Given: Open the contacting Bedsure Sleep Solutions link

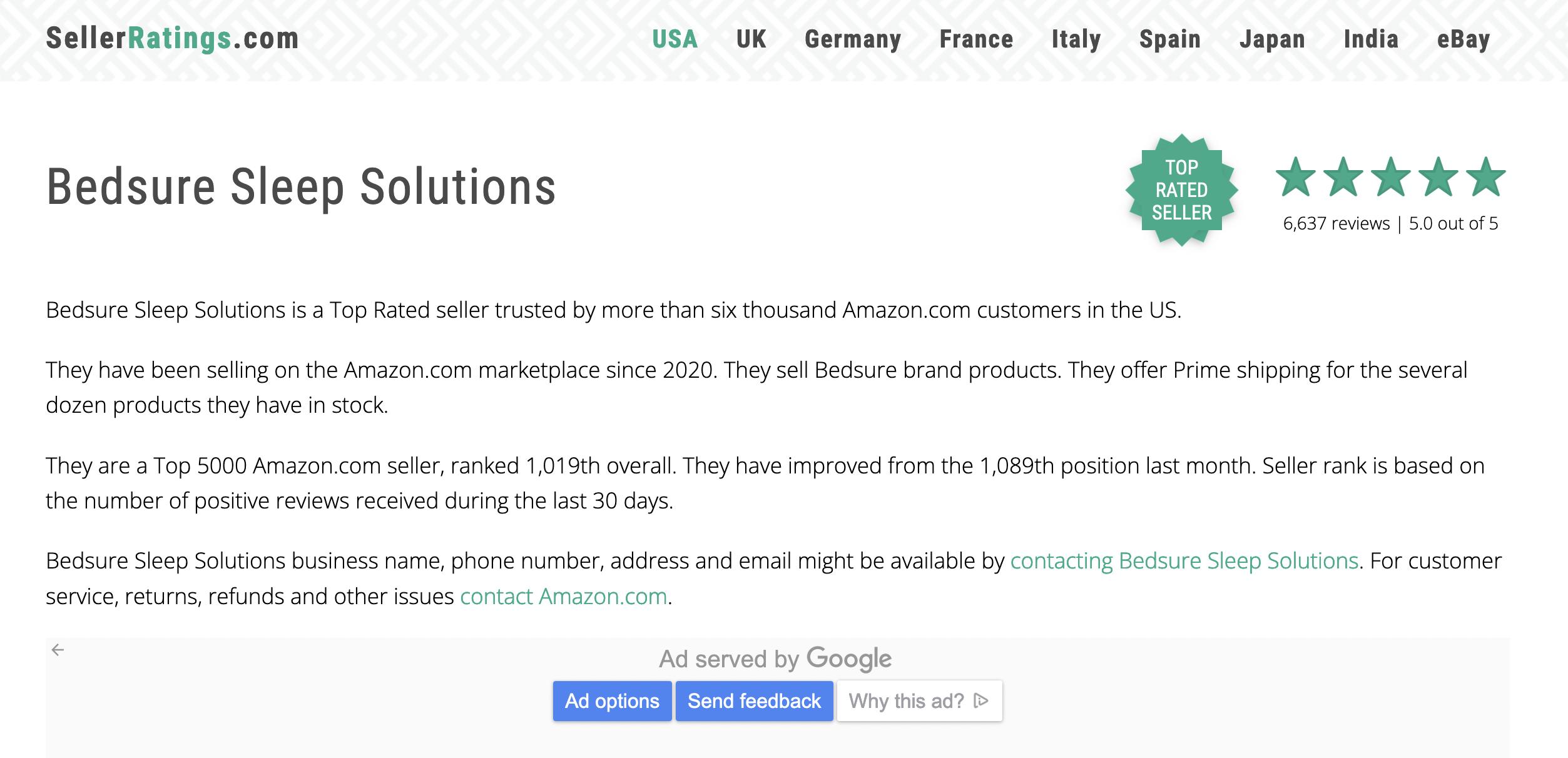Looking at the screenshot, I should coord(1184,561).
